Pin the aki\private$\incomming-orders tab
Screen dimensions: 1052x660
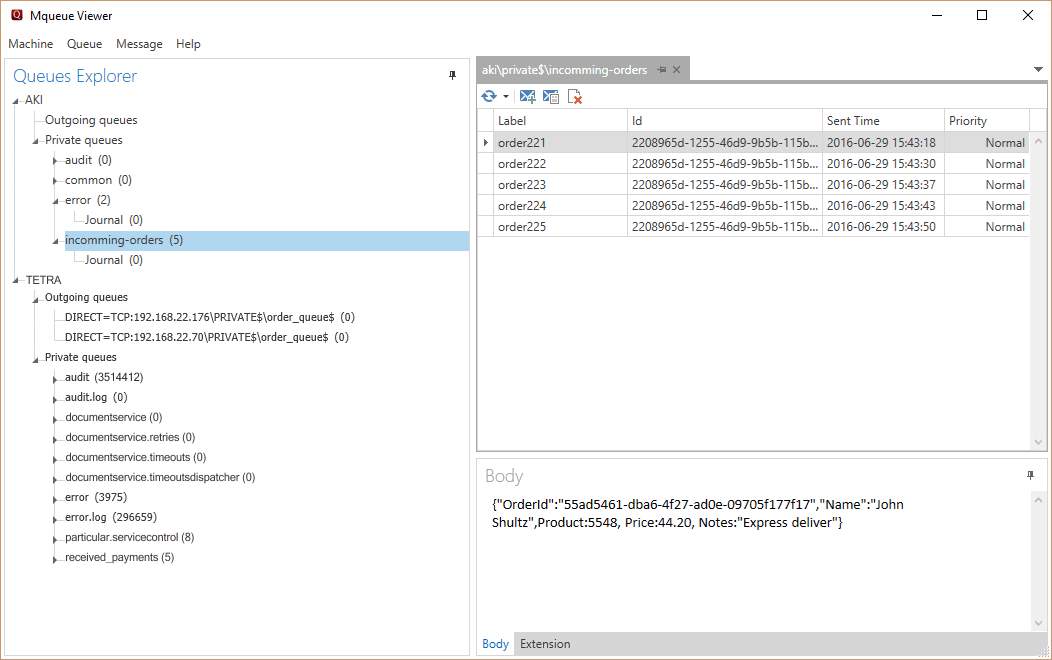[662, 70]
